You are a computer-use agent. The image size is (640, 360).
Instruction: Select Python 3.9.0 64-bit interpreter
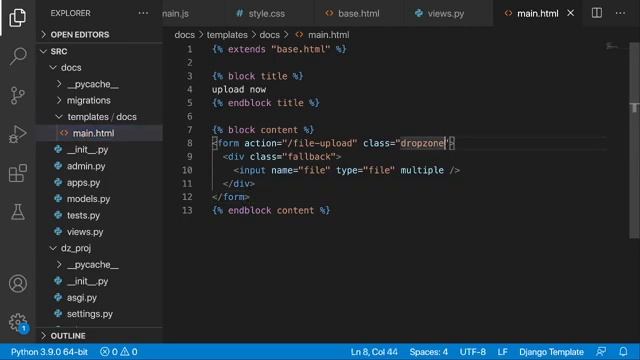49,351
